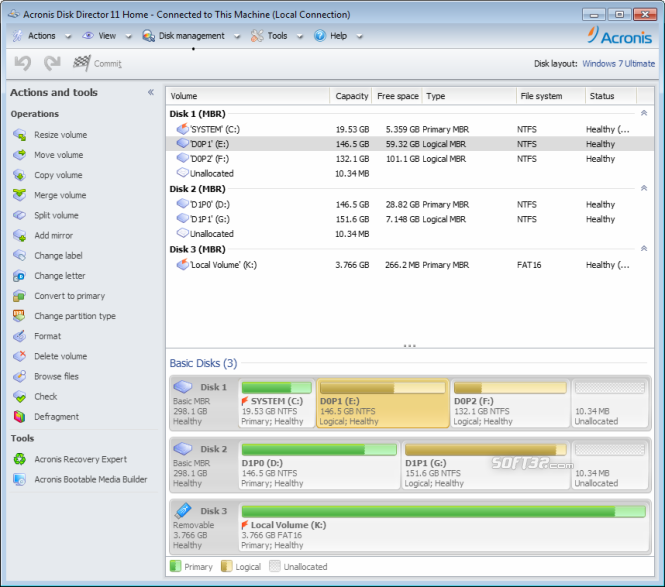Open the View menu
Viewport: 665px width, 587px height.
(107, 36)
